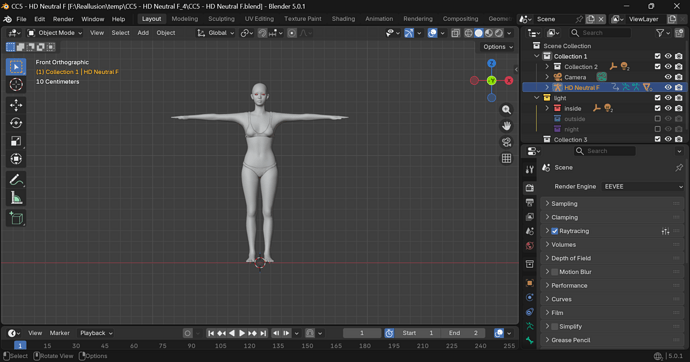Toggle X-ray display in viewport header

point(455,33)
